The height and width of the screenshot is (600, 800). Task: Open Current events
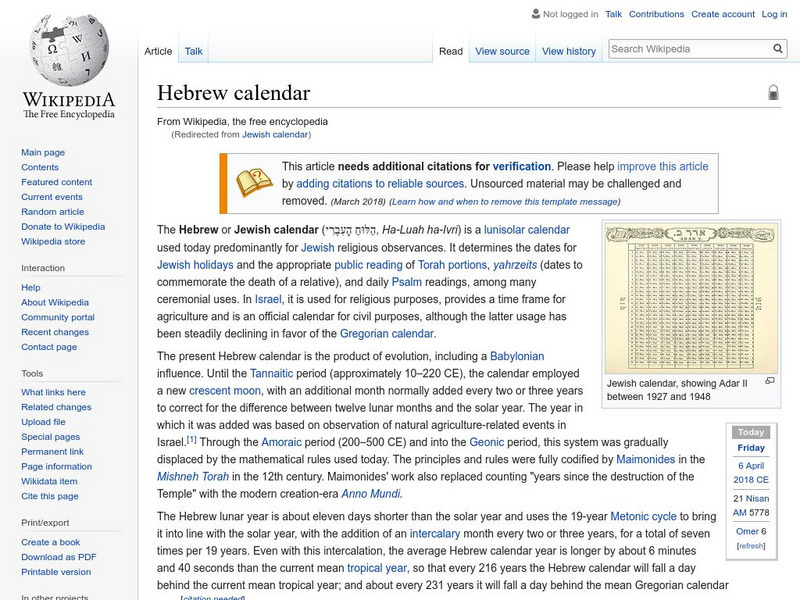click(x=52, y=196)
